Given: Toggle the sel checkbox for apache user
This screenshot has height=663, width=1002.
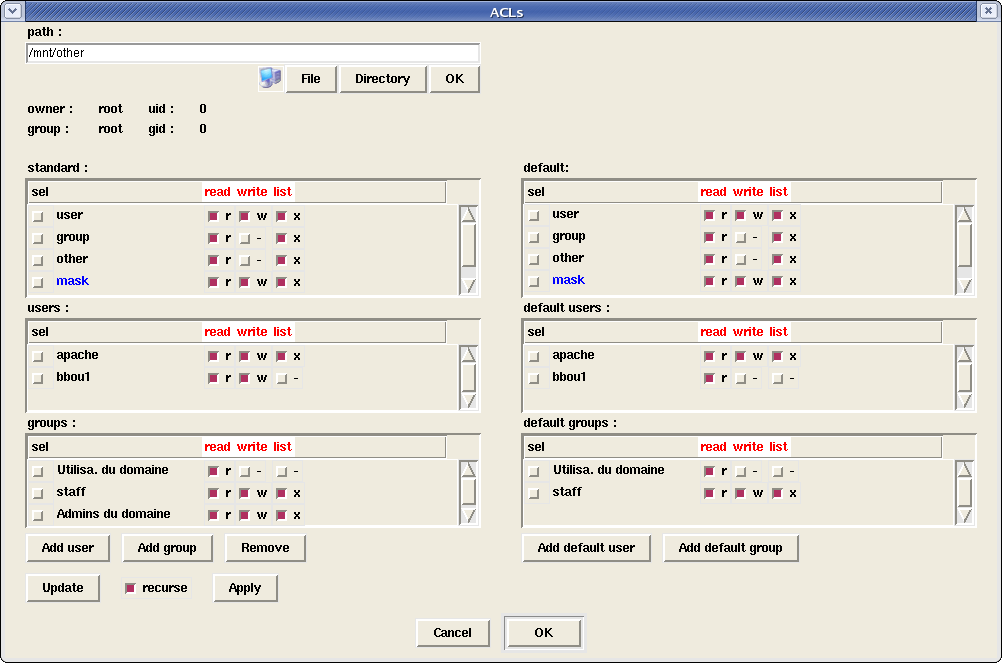Looking at the screenshot, I should click(x=38, y=356).
